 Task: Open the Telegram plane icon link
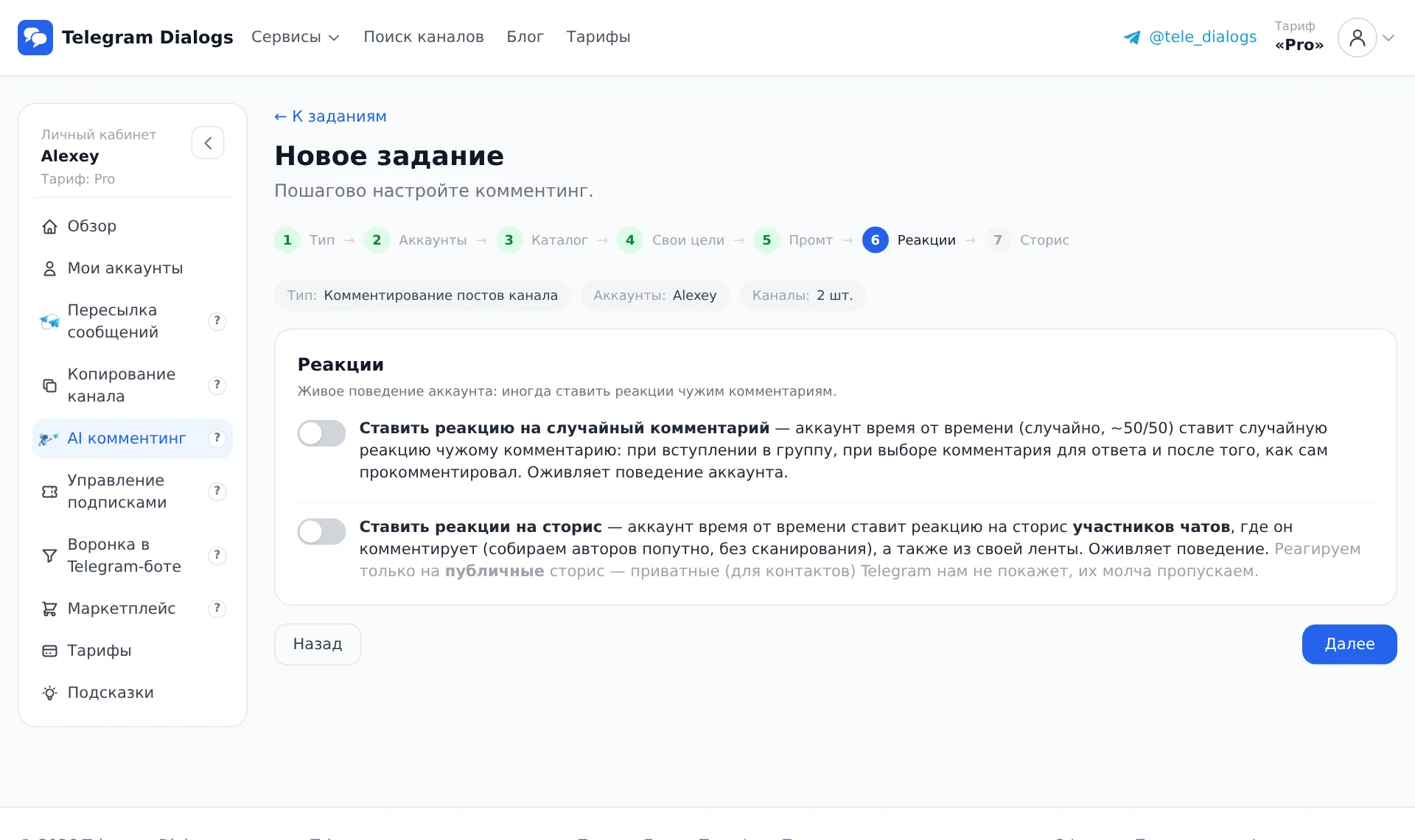1132,38
